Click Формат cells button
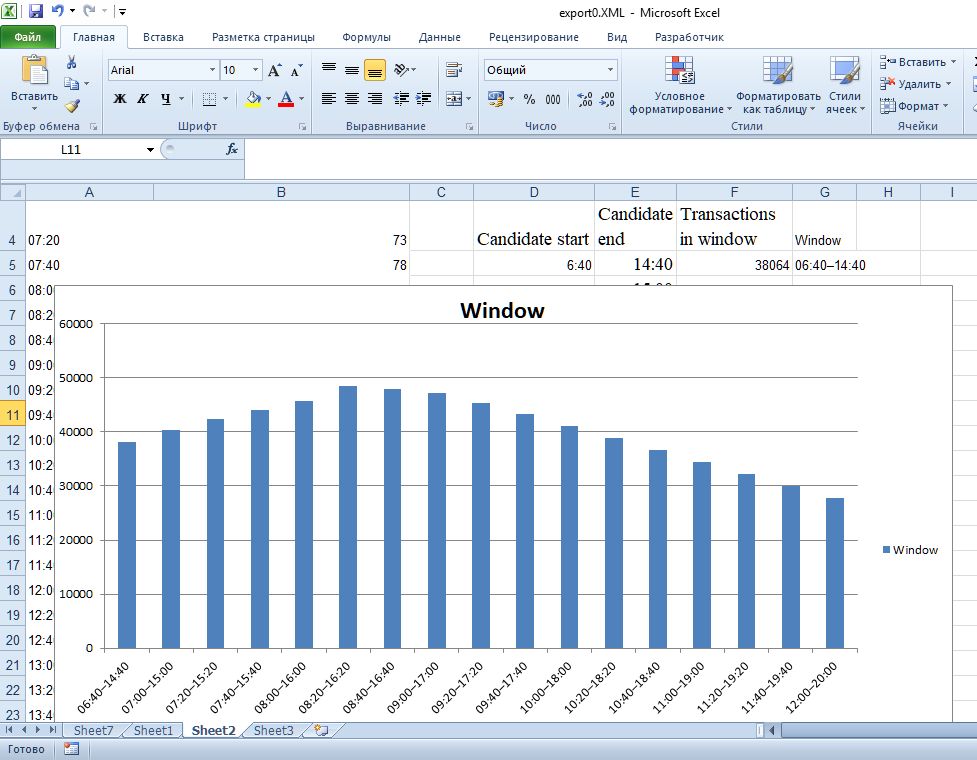This screenshot has width=977, height=760. point(913,106)
